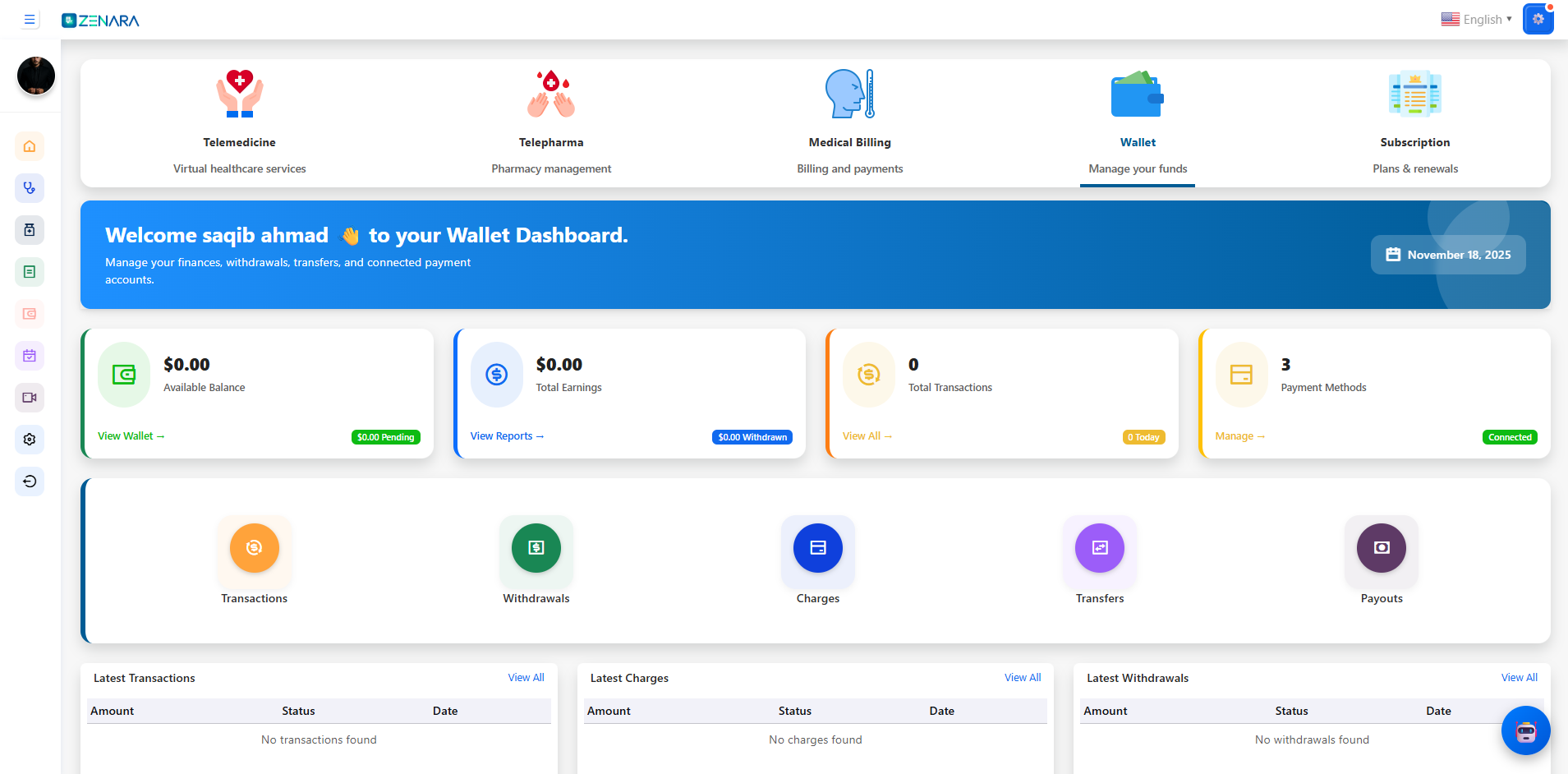This screenshot has width=1568, height=774.
Task: Click the Payouts icon
Action: (1381, 548)
